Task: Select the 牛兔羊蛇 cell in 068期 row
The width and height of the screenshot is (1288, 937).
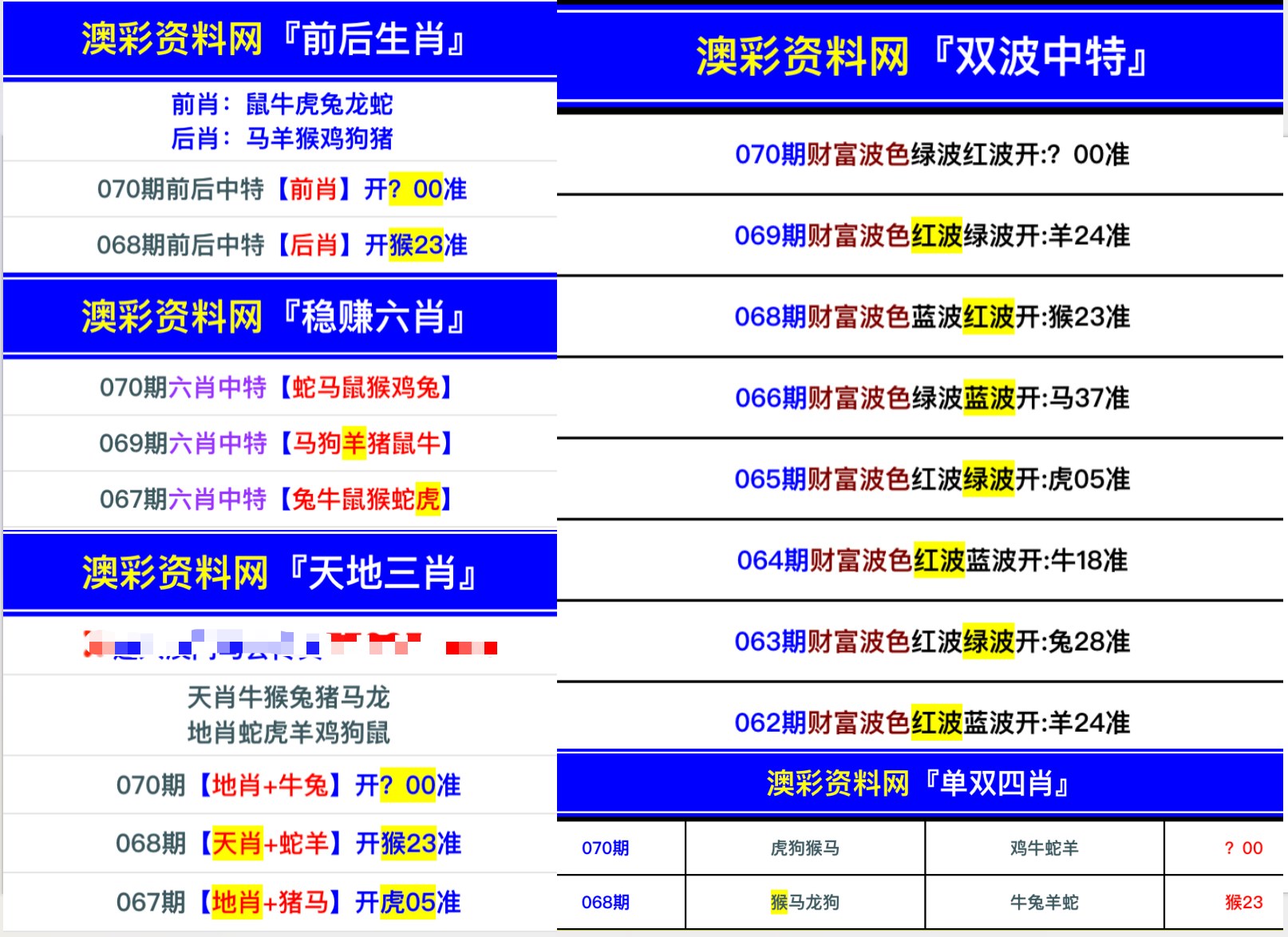Action: tap(1044, 903)
